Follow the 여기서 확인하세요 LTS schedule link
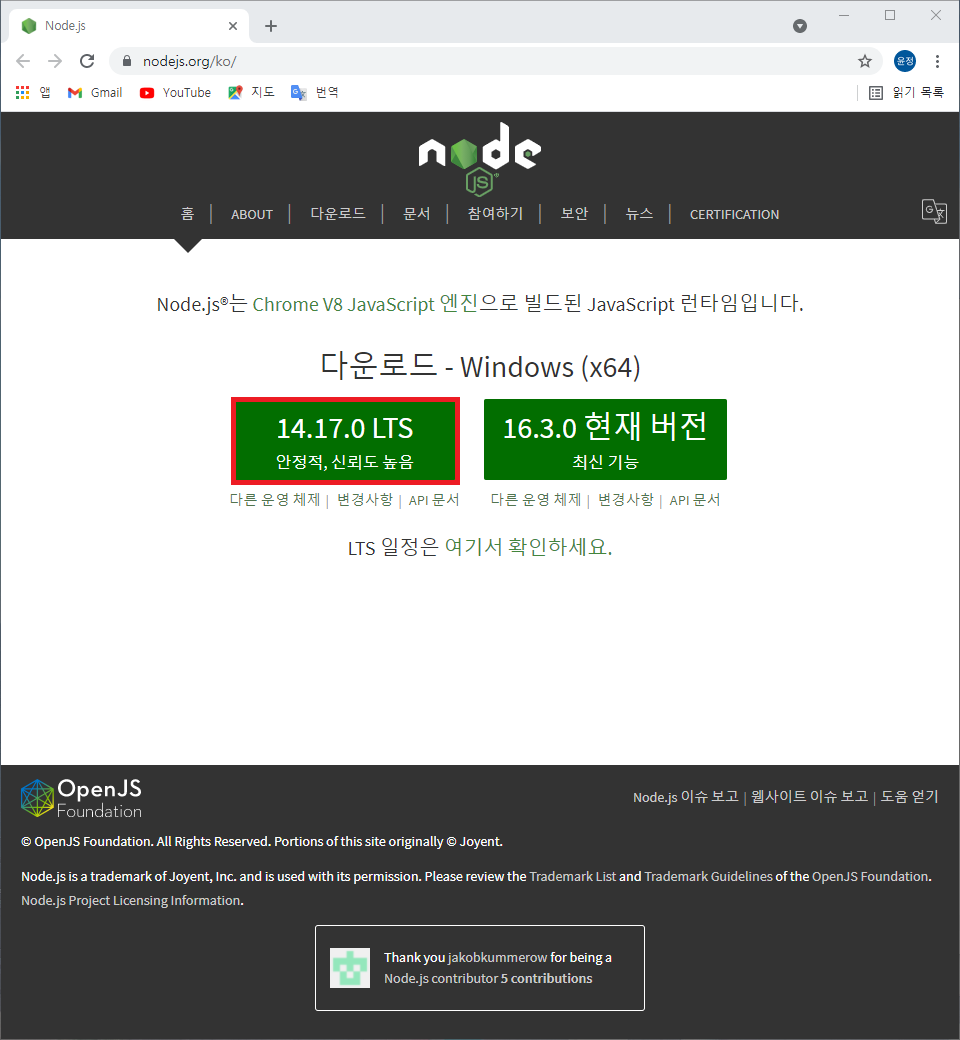This screenshot has width=960, height=1040. click(528, 547)
